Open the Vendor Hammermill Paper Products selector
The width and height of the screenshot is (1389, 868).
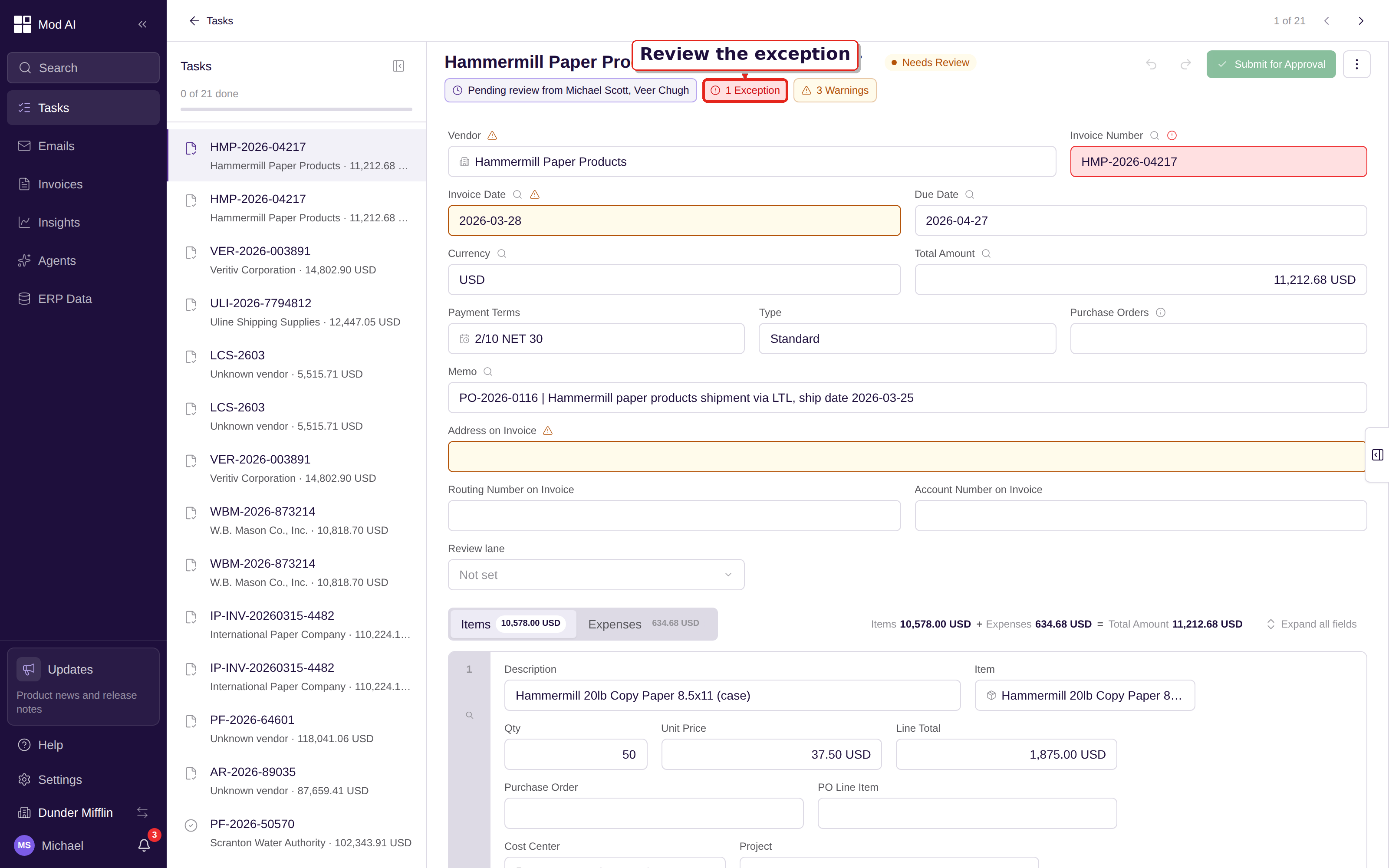pyautogui.click(x=751, y=162)
